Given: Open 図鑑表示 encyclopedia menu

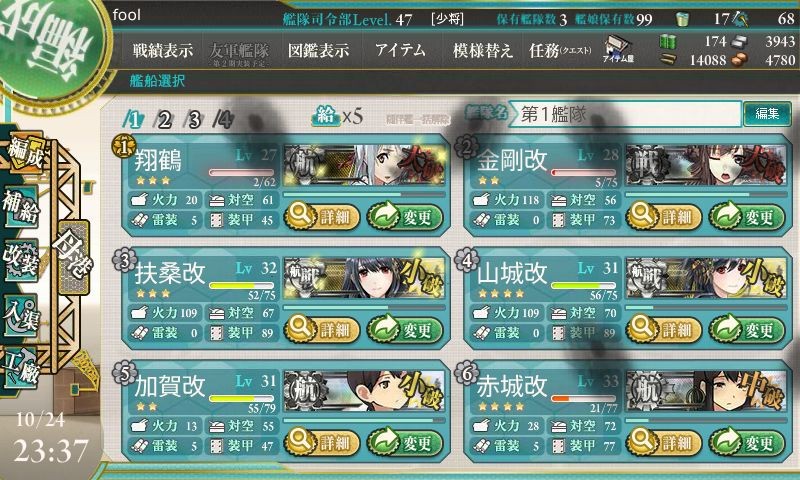Looking at the screenshot, I should tap(318, 50).
